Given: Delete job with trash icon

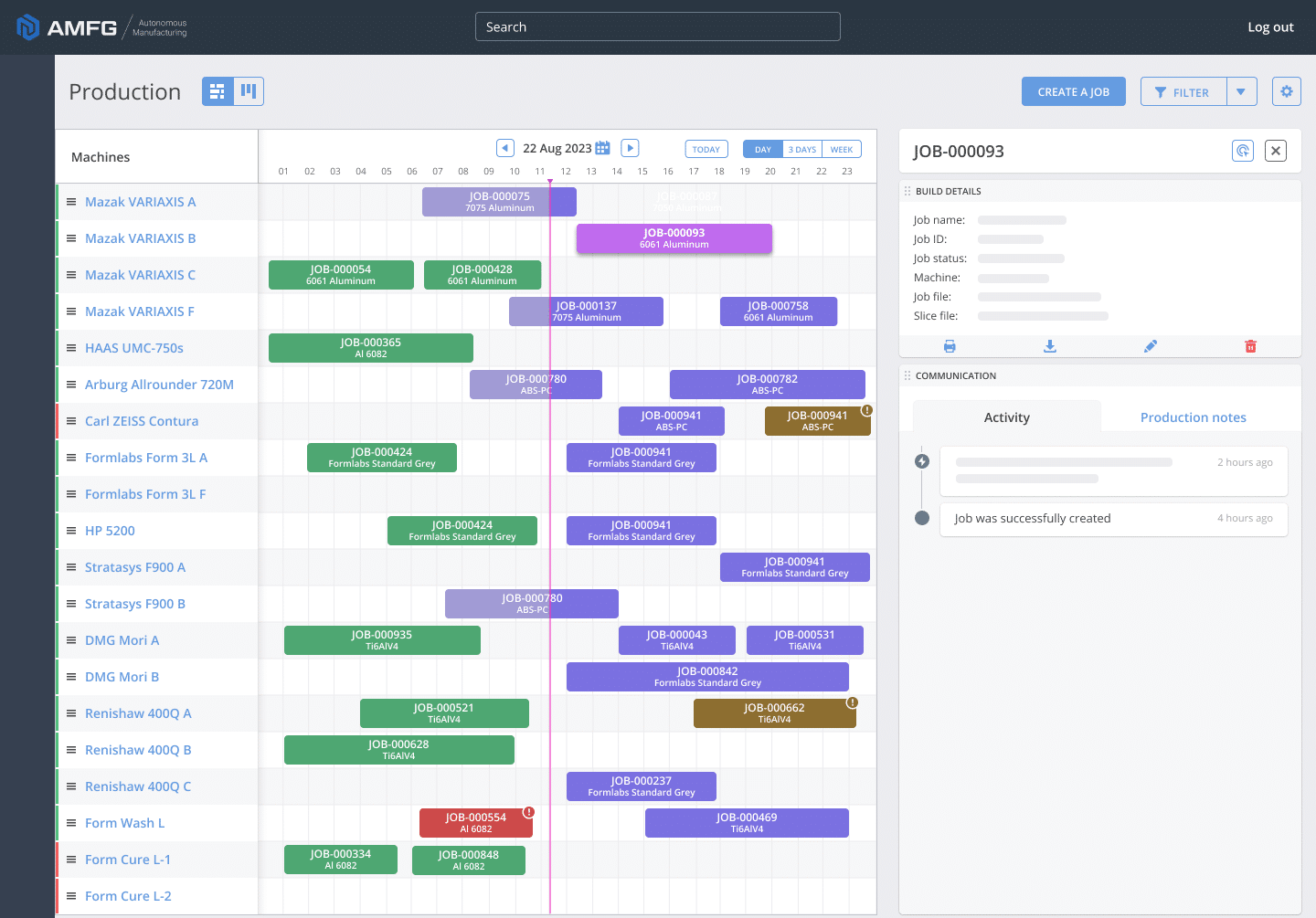Looking at the screenshot, I should pyautogui.click(x=1250, y=346).
